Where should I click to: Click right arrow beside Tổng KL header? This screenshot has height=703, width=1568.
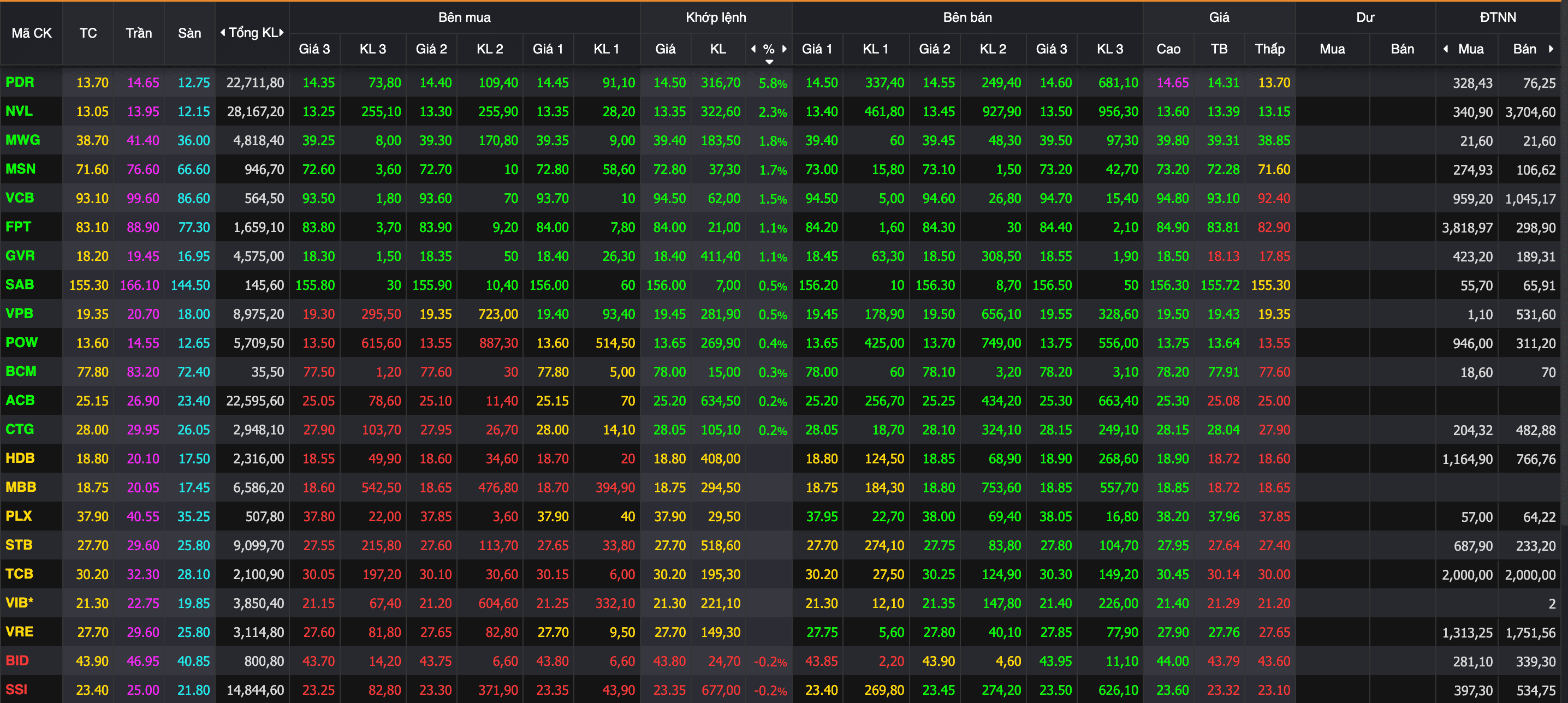(x=282, y=32)
